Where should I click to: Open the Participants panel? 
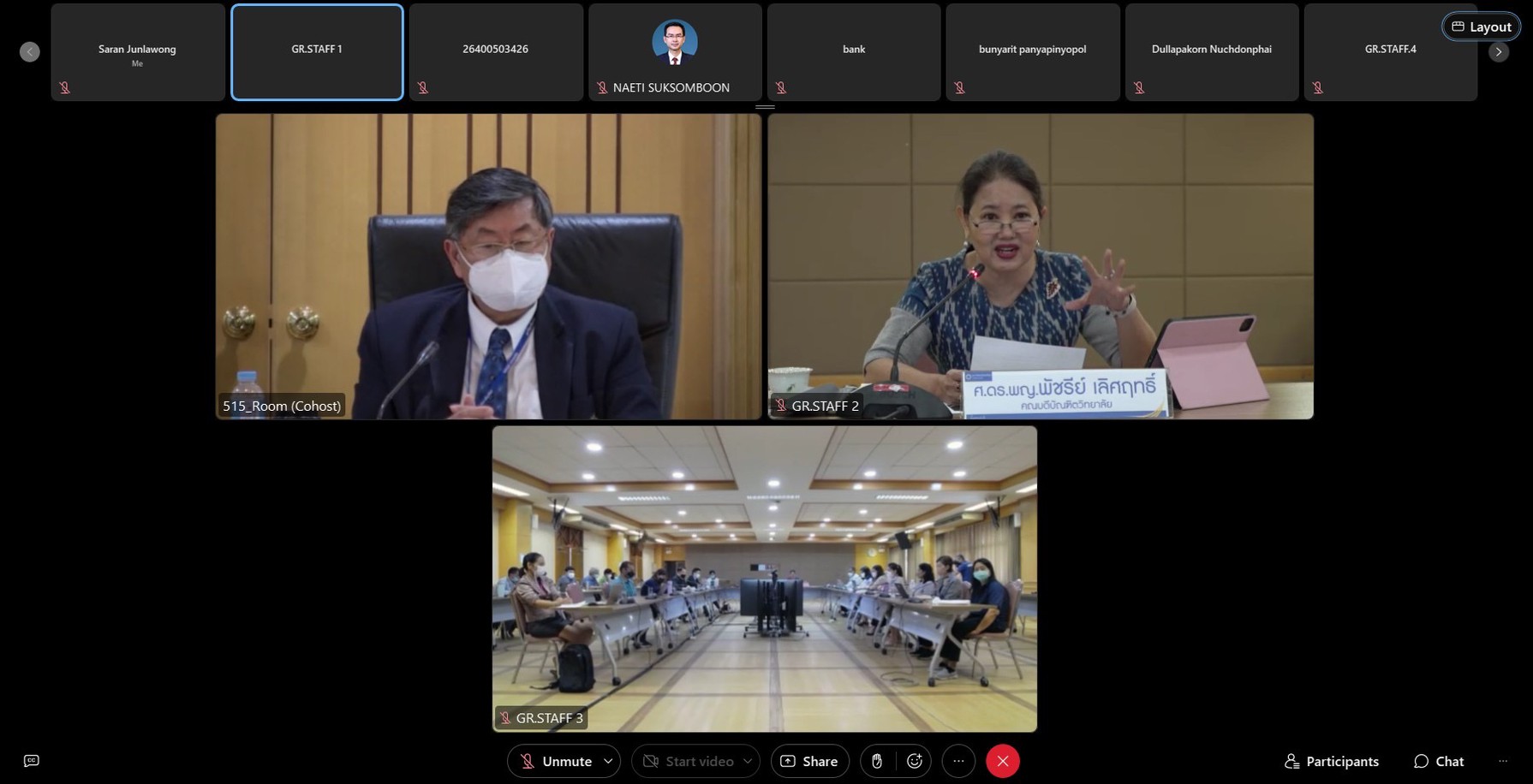click(x=1332, y=761)
